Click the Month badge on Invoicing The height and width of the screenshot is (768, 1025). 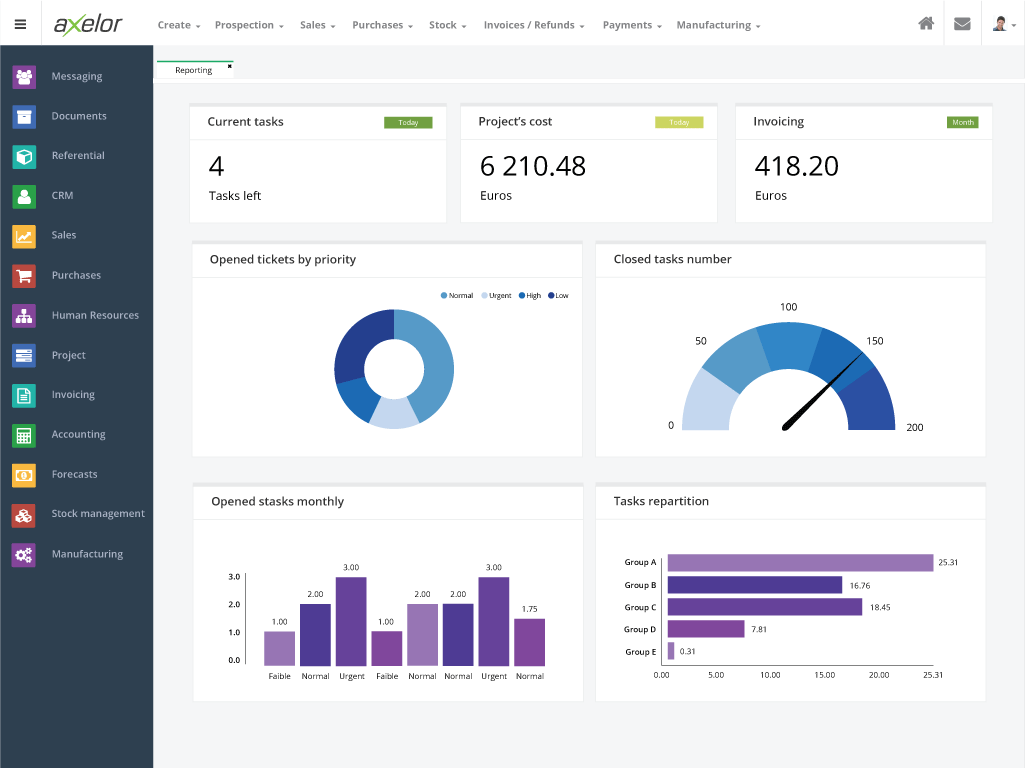(x=962, y=123)
